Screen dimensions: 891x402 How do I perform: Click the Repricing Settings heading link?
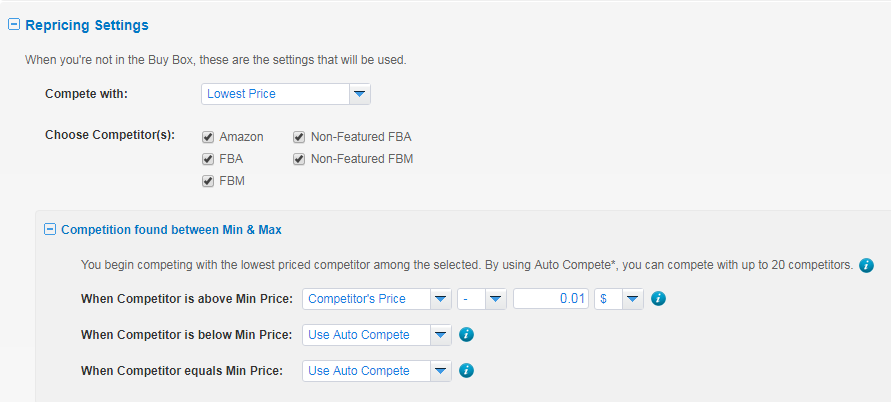87,25
